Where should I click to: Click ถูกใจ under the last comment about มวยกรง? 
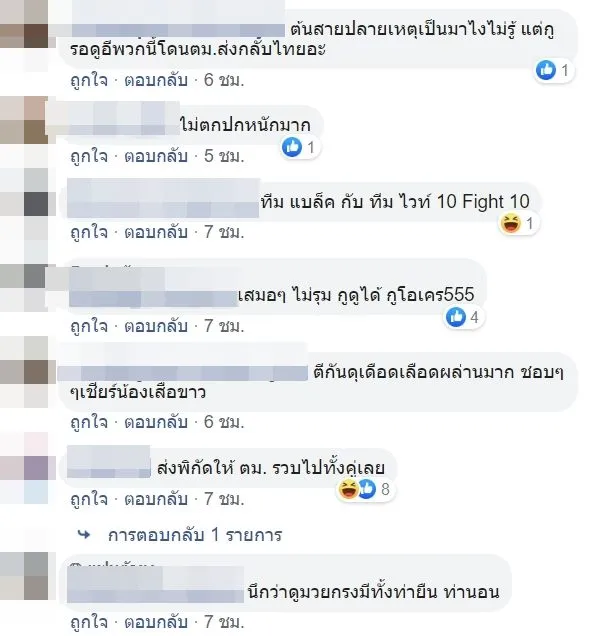(89, 622)
